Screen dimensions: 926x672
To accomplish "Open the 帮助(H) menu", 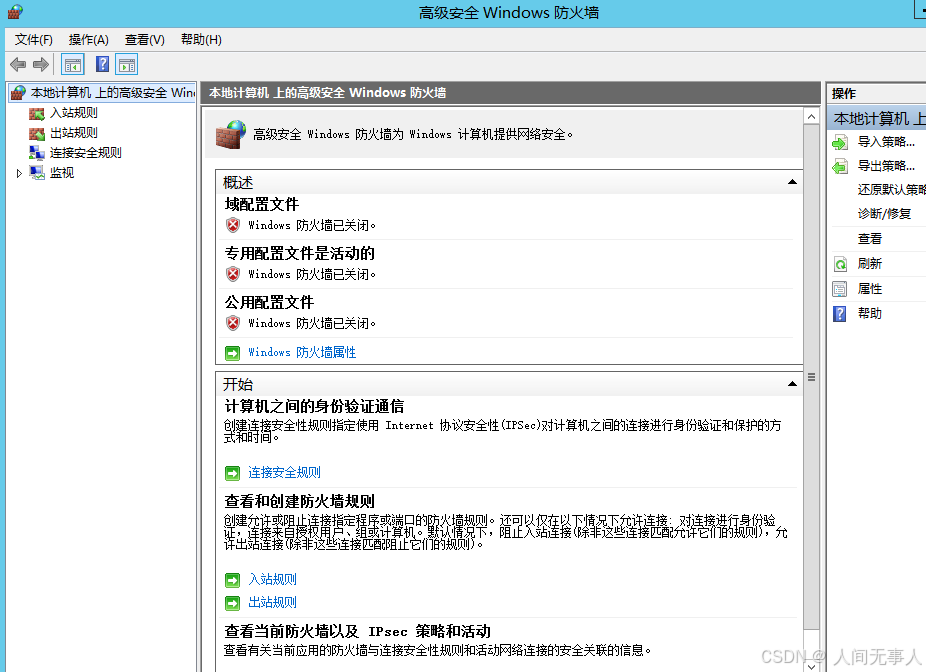I will coord(201,40).
